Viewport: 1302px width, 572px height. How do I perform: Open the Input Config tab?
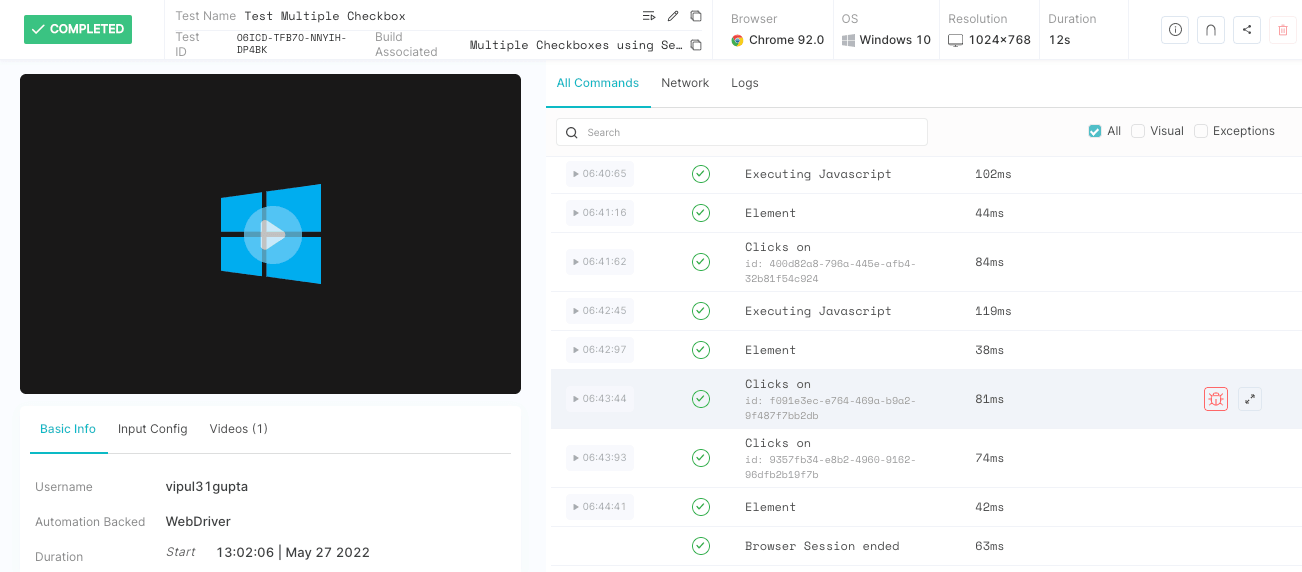[x=153, y=429]
